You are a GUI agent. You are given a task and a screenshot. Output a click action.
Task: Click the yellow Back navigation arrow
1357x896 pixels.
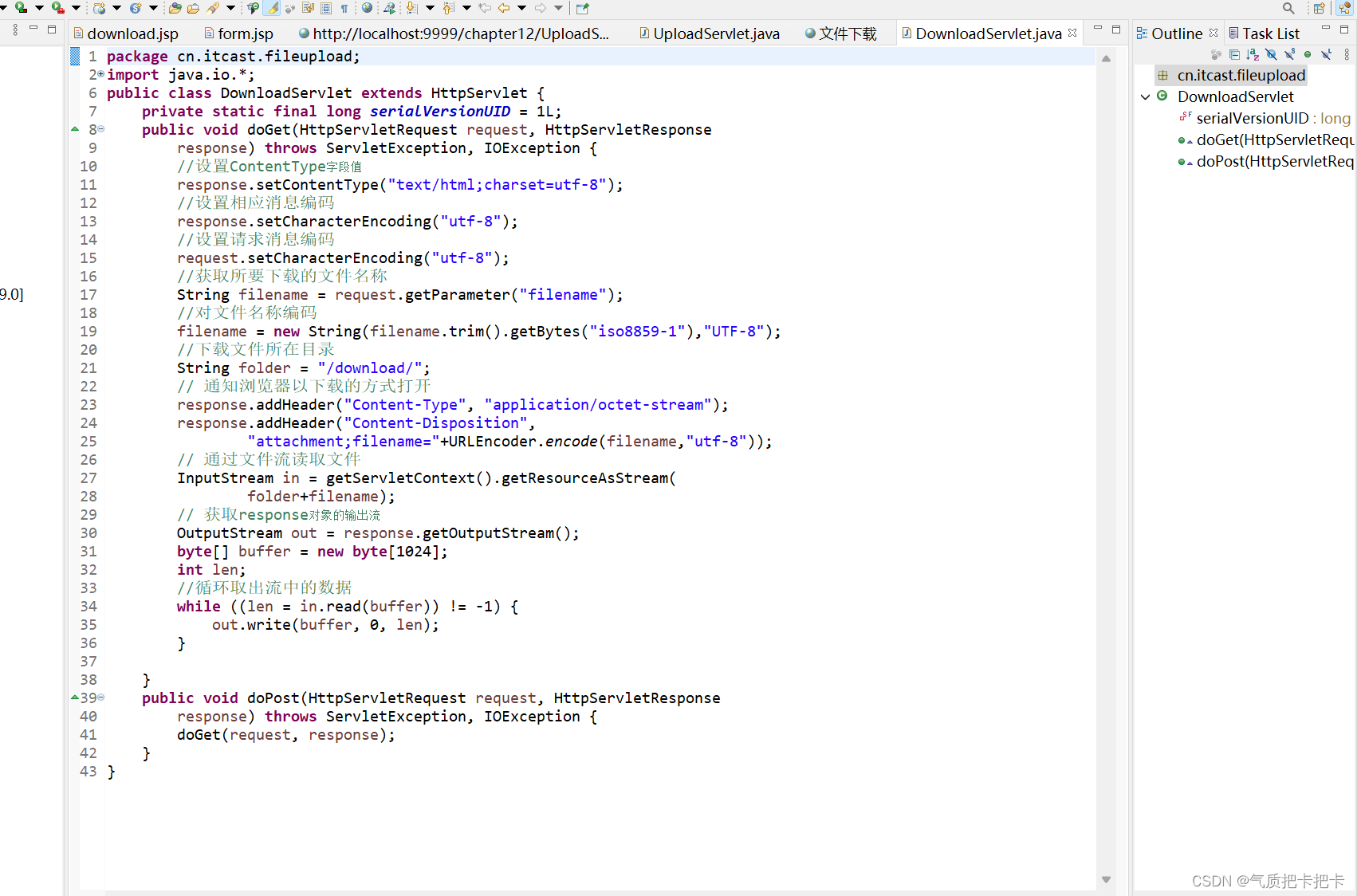504,8
